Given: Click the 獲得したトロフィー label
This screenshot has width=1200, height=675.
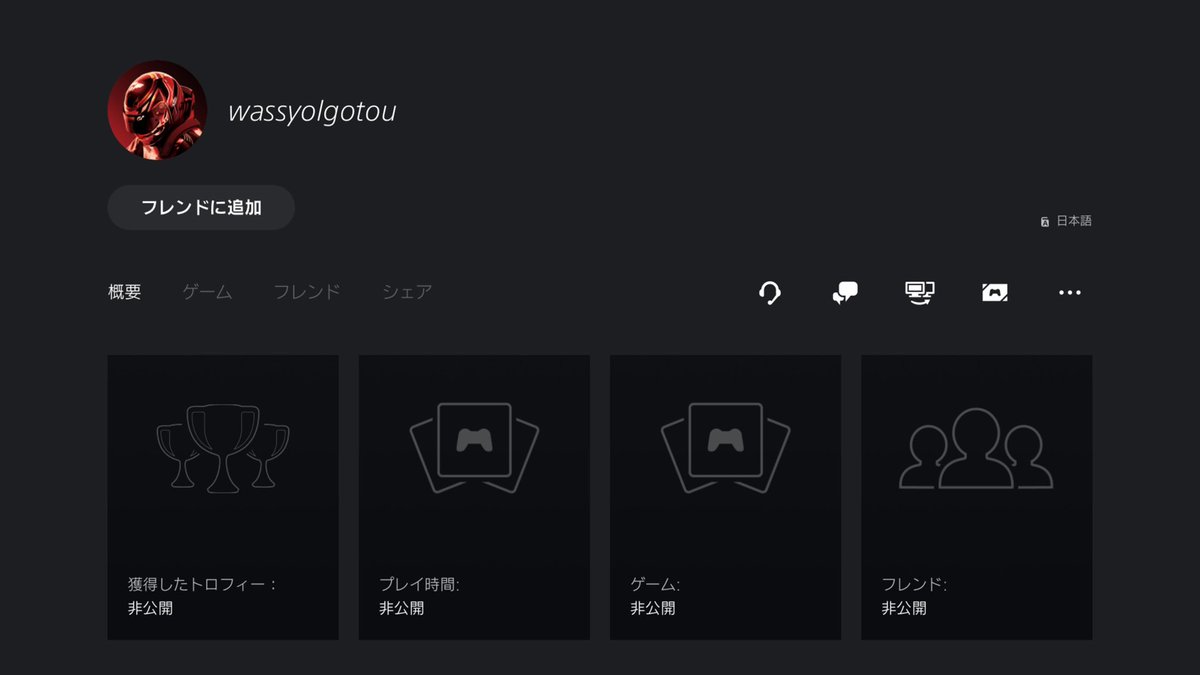Looking at the screenshot, I should (201, 585).
